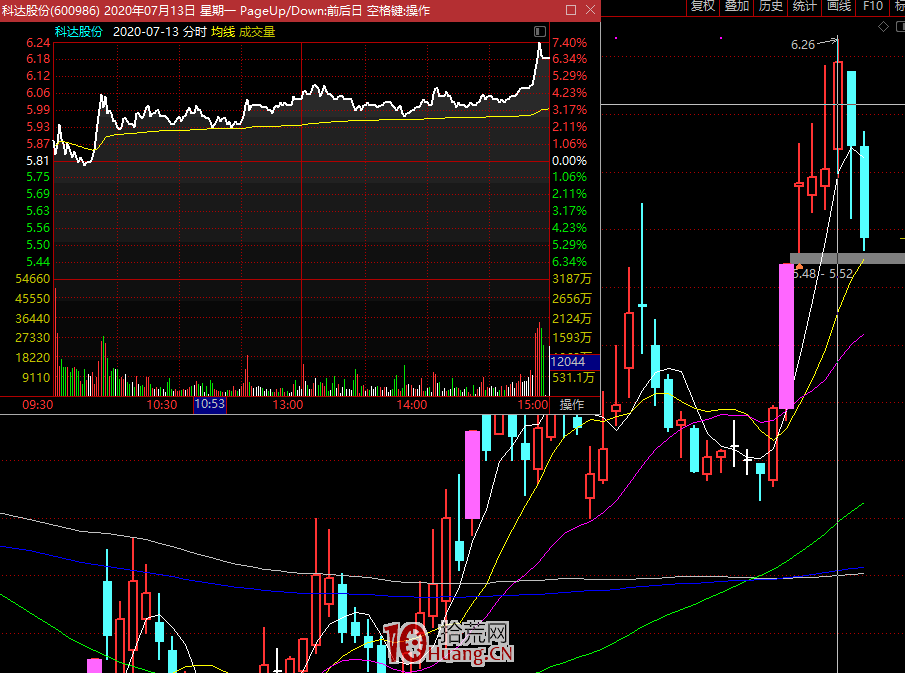Open F10 company information

click(x=873, y=6)
